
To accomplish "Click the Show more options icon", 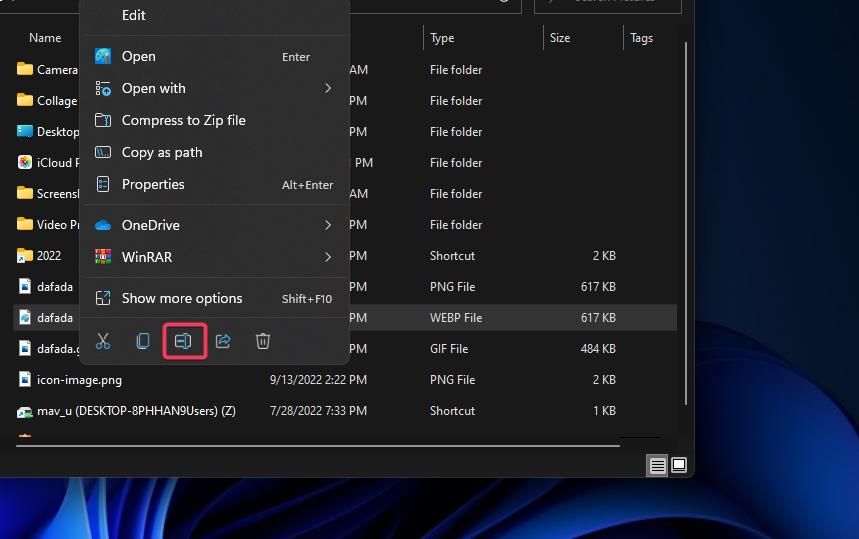I will [103, 298].
